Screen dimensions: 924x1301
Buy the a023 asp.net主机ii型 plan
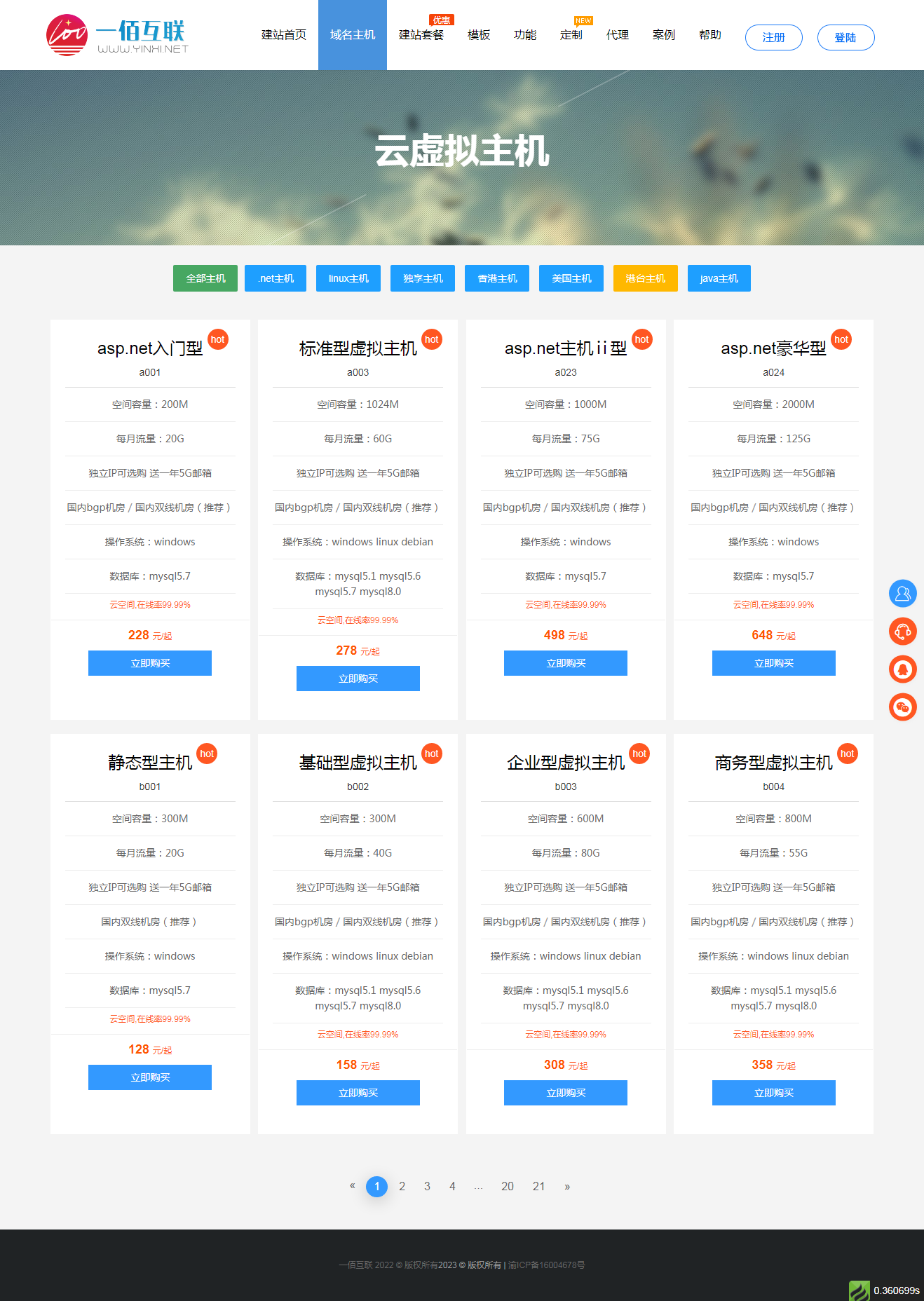pos(566,663)
